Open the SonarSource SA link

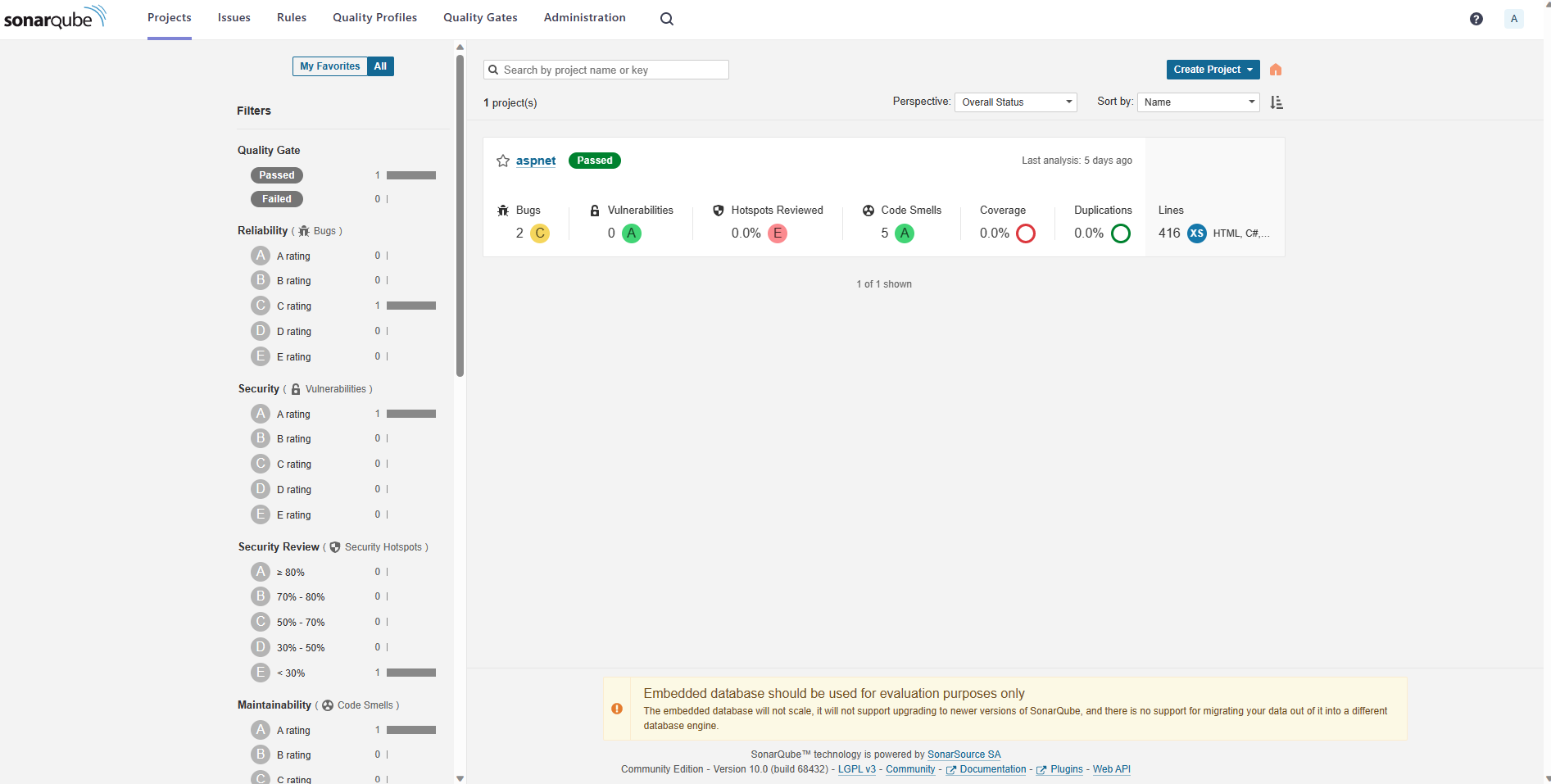[x=964, y=755]
